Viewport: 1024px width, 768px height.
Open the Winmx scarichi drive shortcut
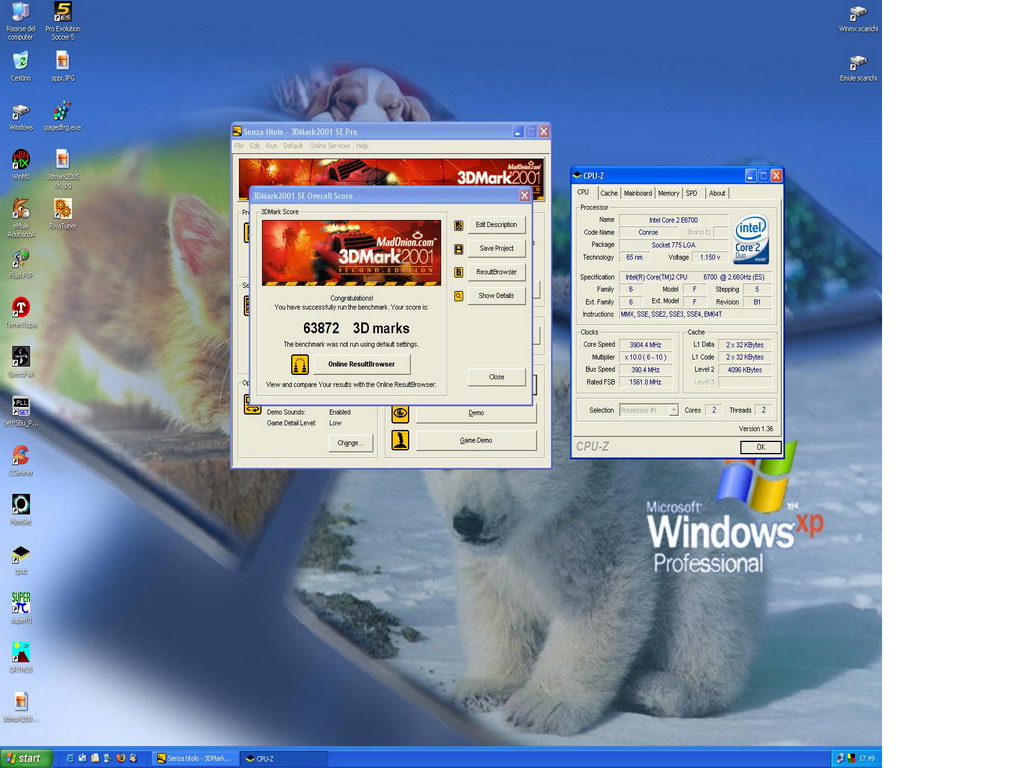(x=858, y=19)
